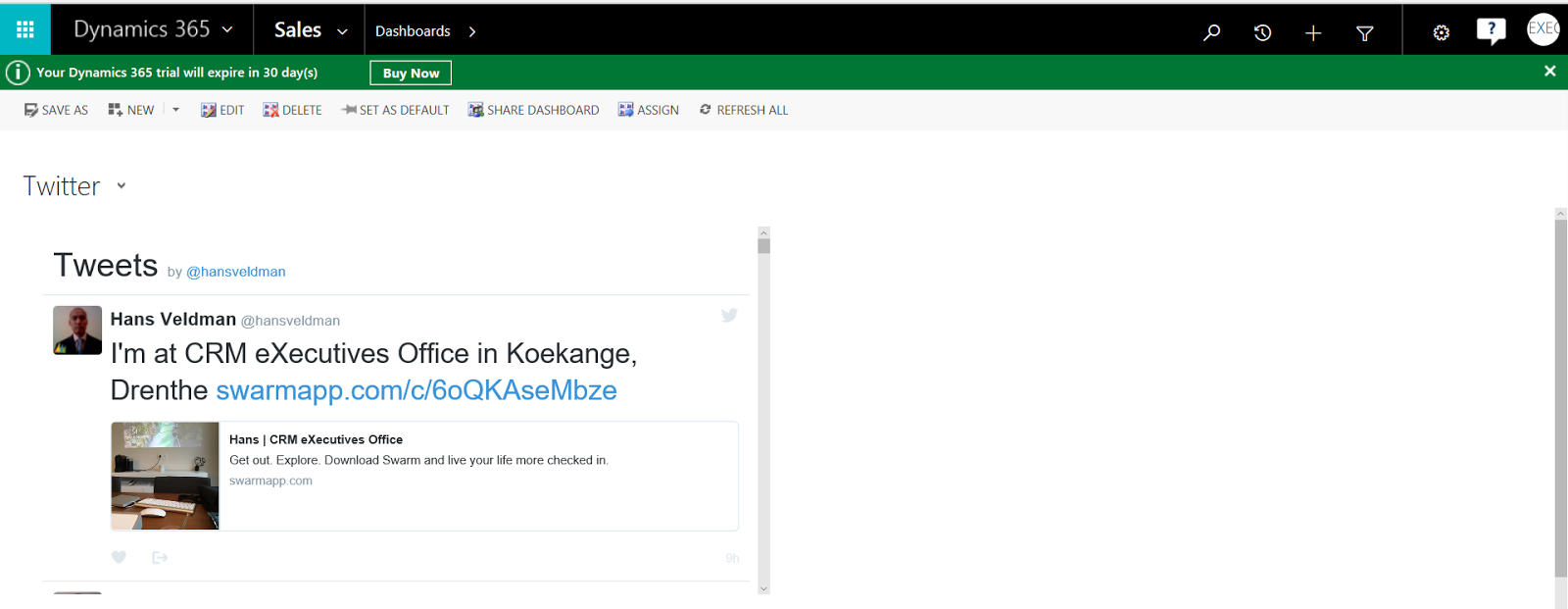Click Set As Default command
The height and width of the screenshot is (609, 1568).
pyautogui.click(x=395, y=110)
